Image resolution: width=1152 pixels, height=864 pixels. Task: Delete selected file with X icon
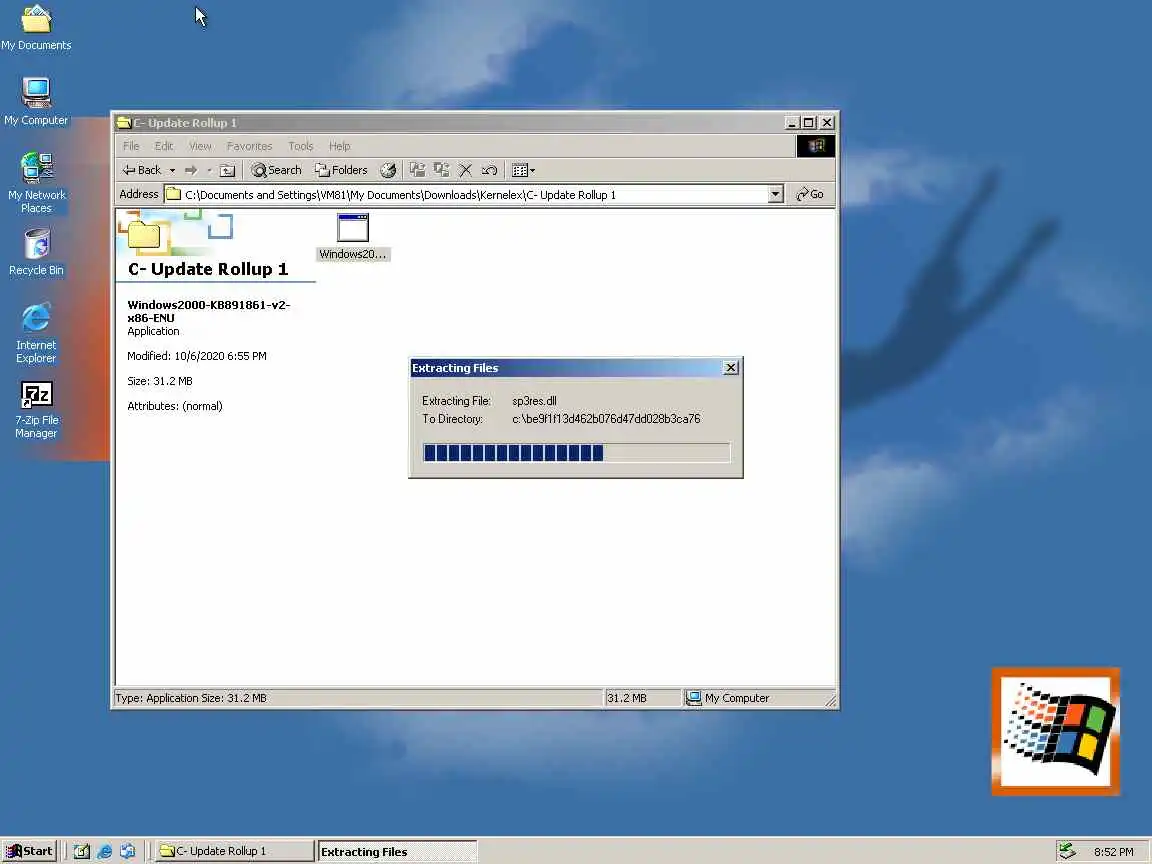pyautogui.click(x=465, y=170)
